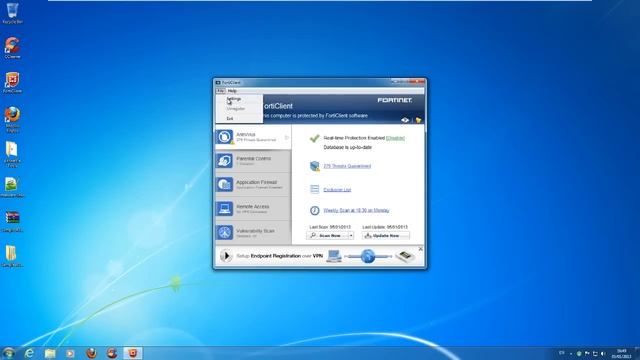This screenshot has height=360, width=640.
Task: Click the green protection checkmark icon
Action: pyautogui.click(x=314, y=139)
